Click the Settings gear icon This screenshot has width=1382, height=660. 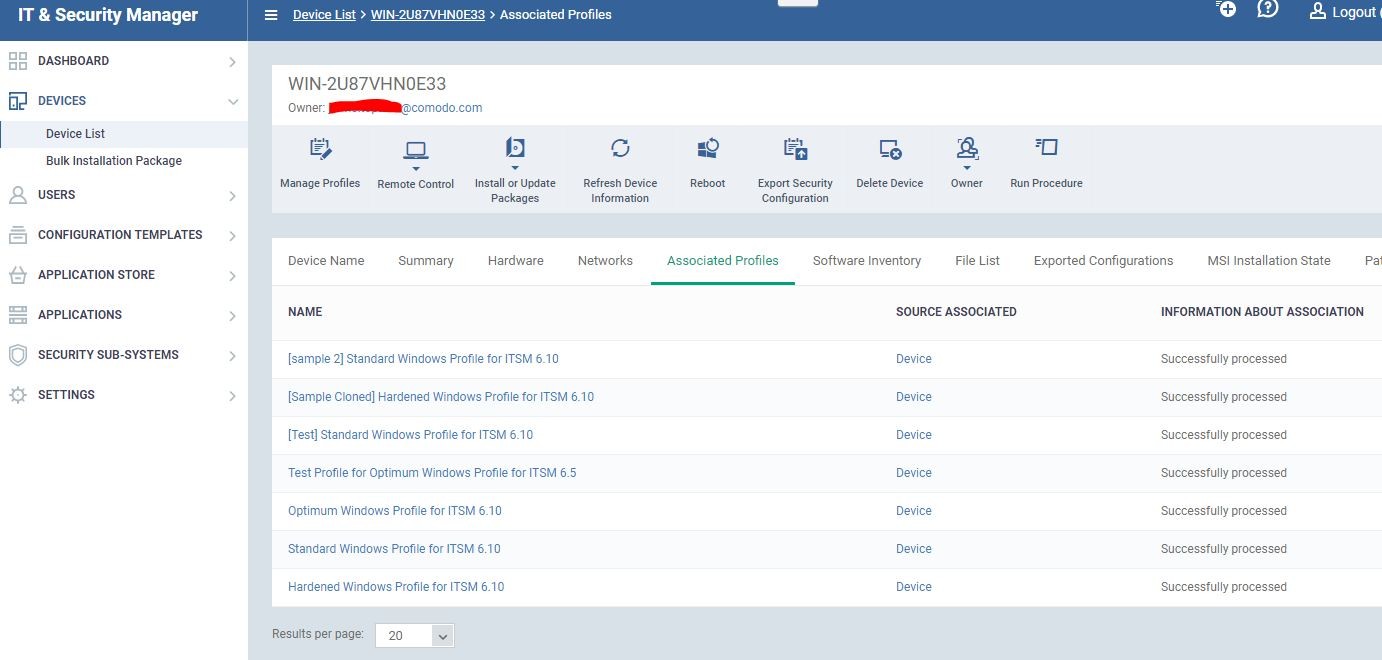(x=18, y=395)
